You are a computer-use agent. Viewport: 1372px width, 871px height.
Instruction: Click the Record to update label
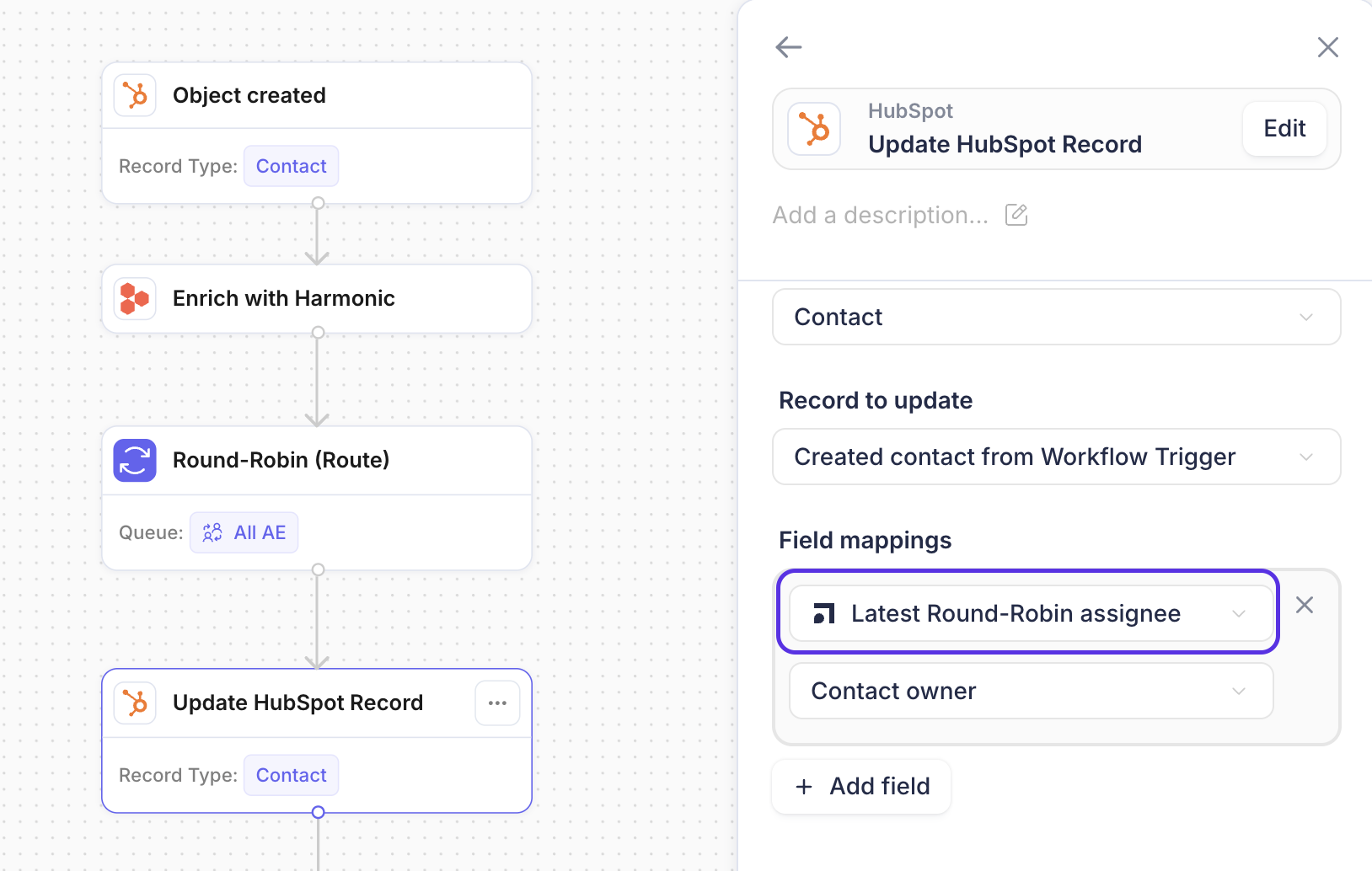click(876, 400)
